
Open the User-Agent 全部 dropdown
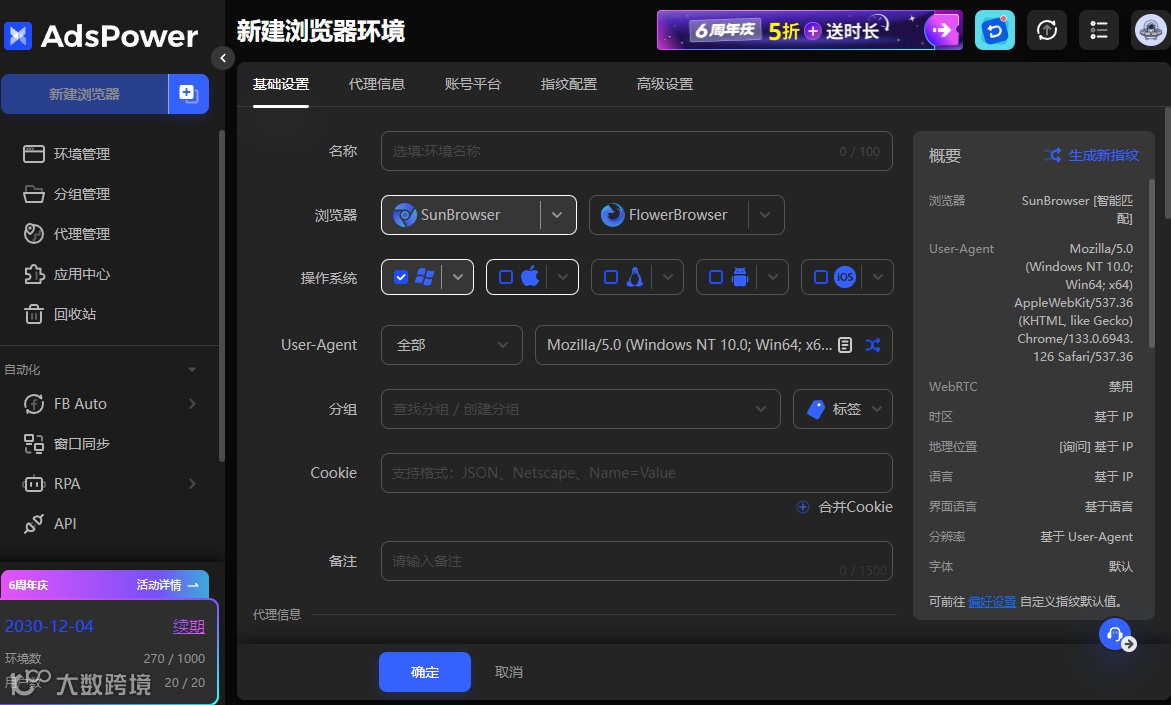(x=452, y=345)
